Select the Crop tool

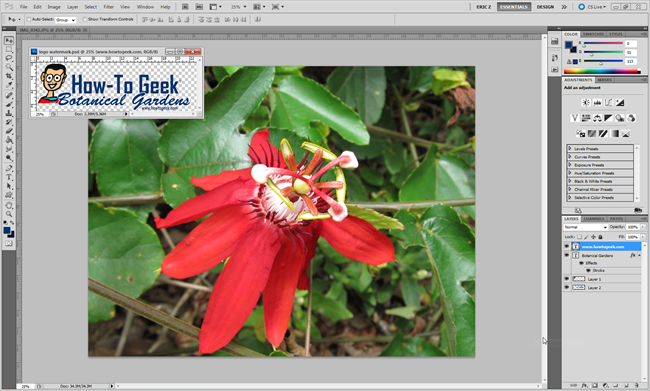coord(9,76)
